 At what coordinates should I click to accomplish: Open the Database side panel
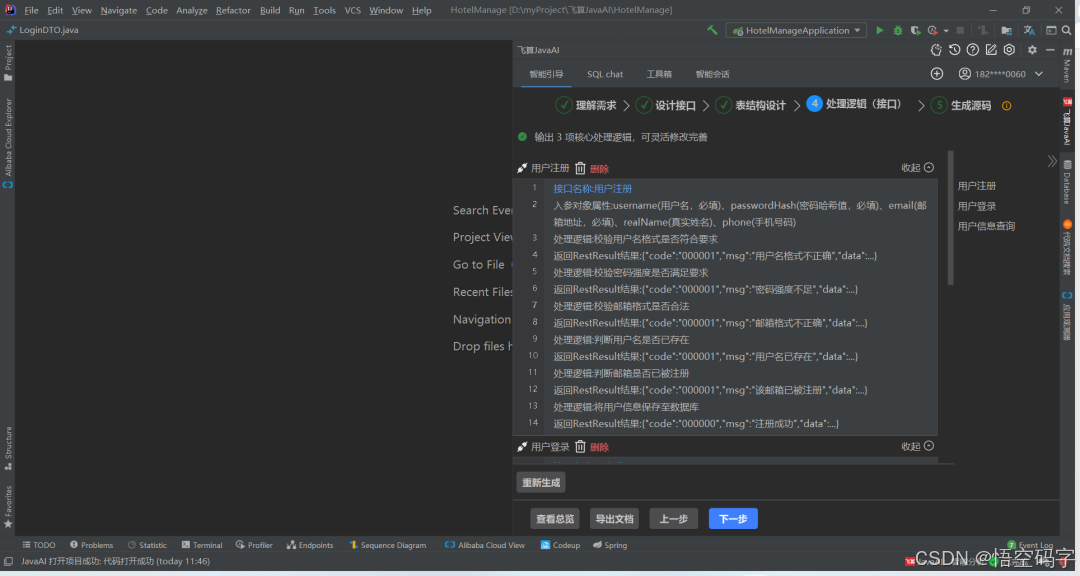pyautogui.click(x=1067, y=183)
